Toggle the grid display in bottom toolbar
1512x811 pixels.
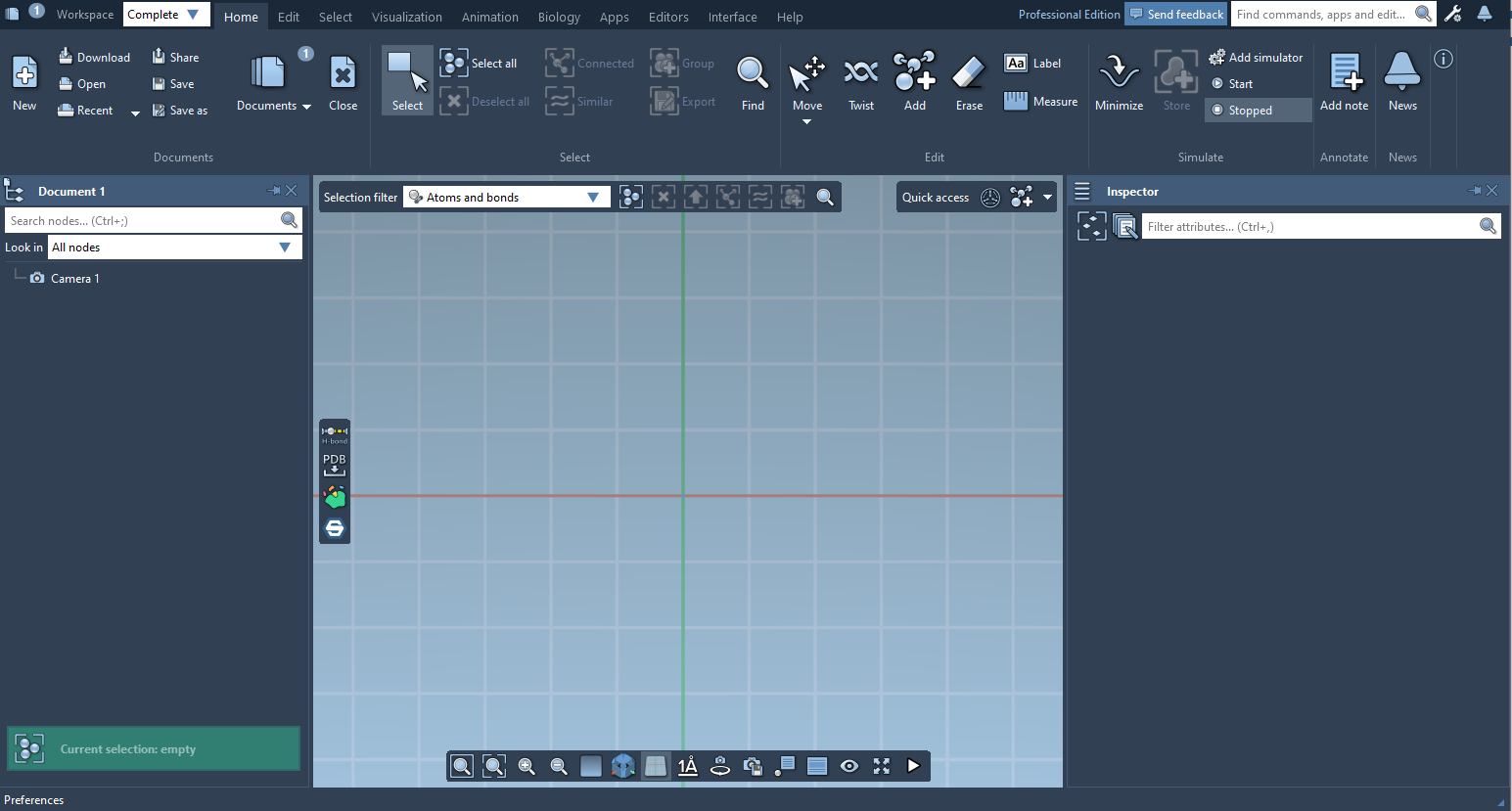click(x=656, y=766)
